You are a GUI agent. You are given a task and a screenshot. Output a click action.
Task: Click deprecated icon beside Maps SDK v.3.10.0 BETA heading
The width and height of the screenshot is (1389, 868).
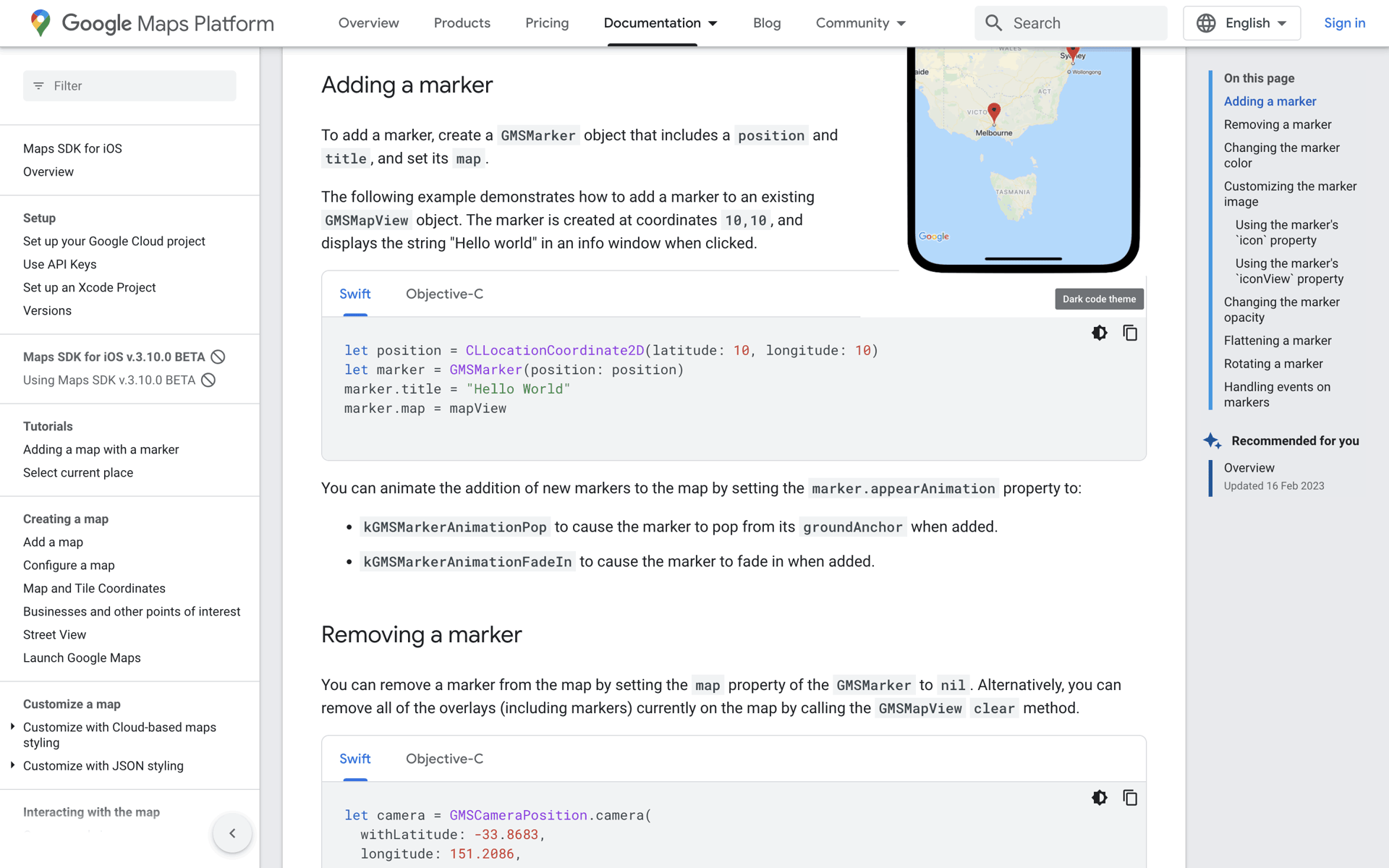tap(218, 357)
